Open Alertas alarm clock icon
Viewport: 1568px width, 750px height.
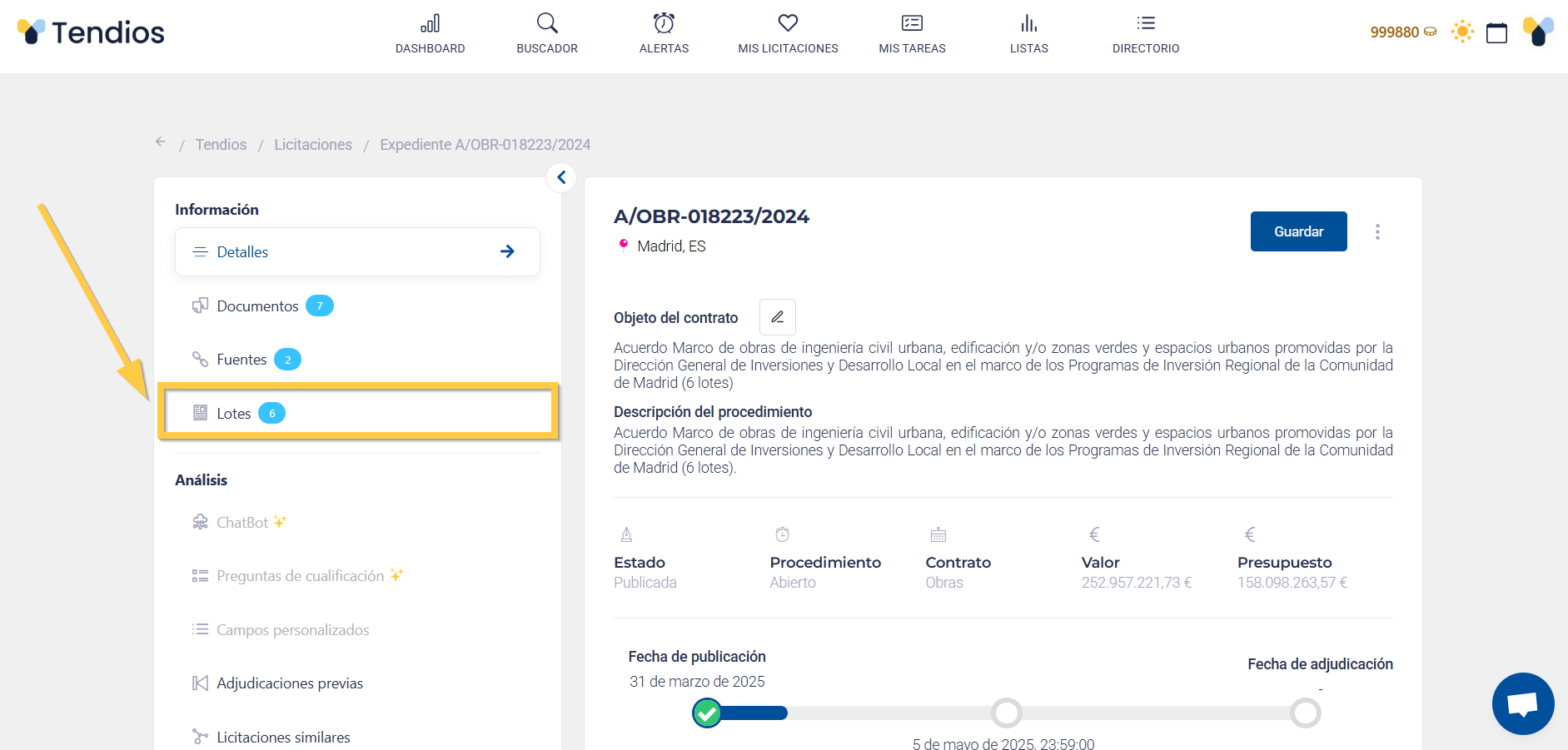point(664,23)
